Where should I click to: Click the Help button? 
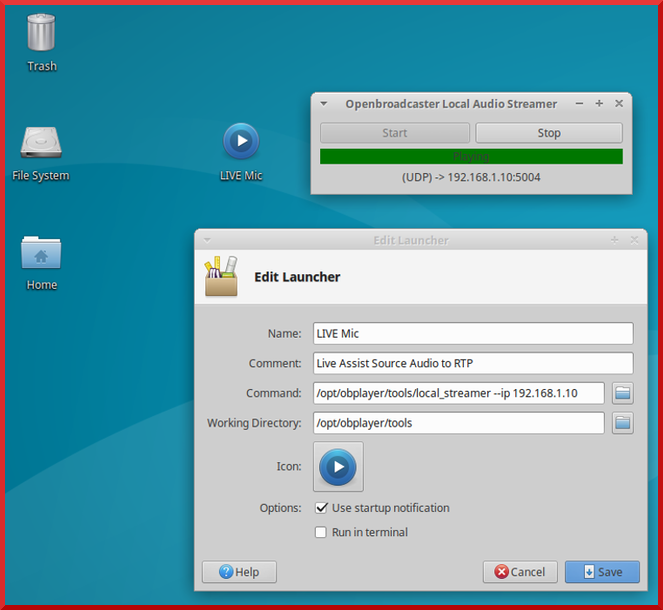[x=239, y=572]
